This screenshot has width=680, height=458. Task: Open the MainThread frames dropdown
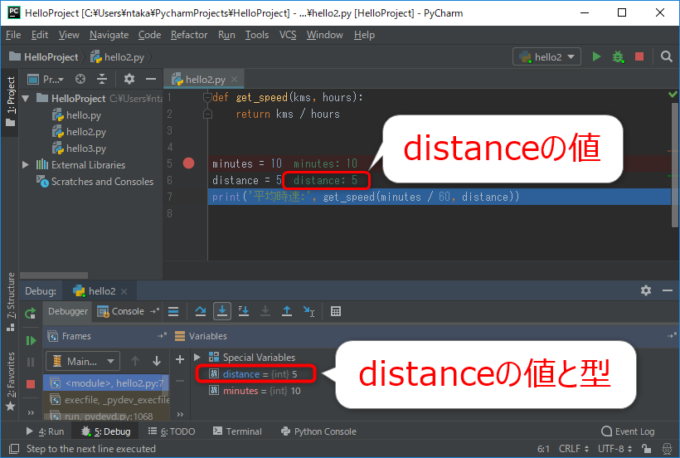[85, 360]
